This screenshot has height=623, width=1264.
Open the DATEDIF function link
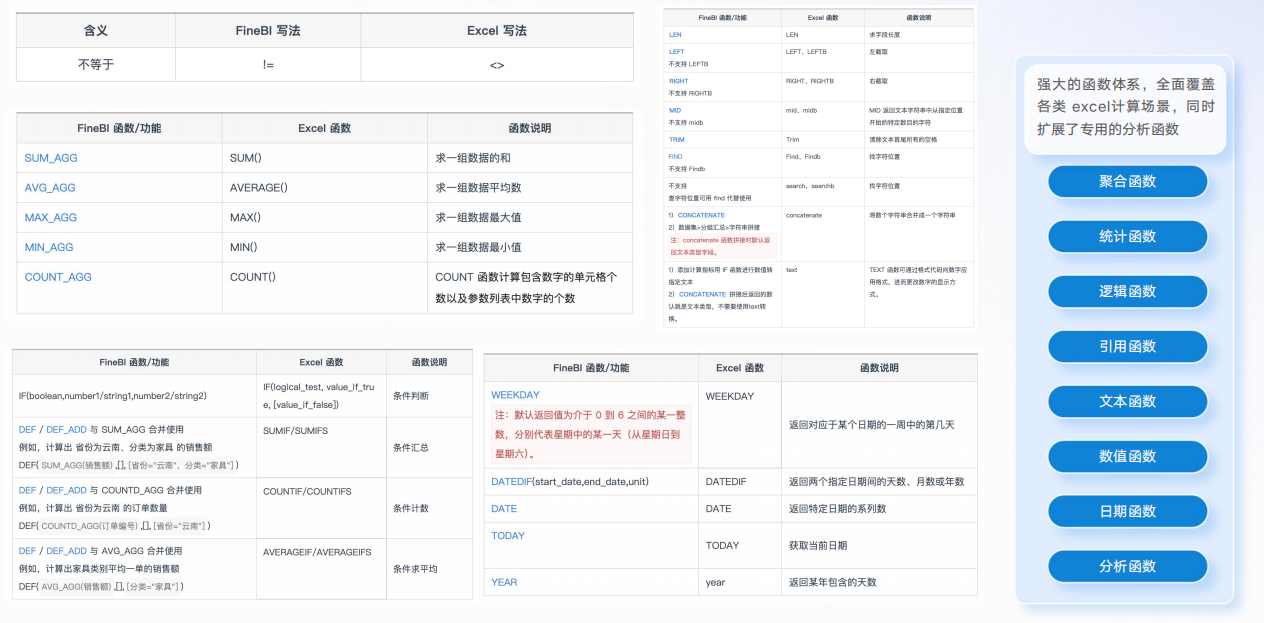pos(511,482)
